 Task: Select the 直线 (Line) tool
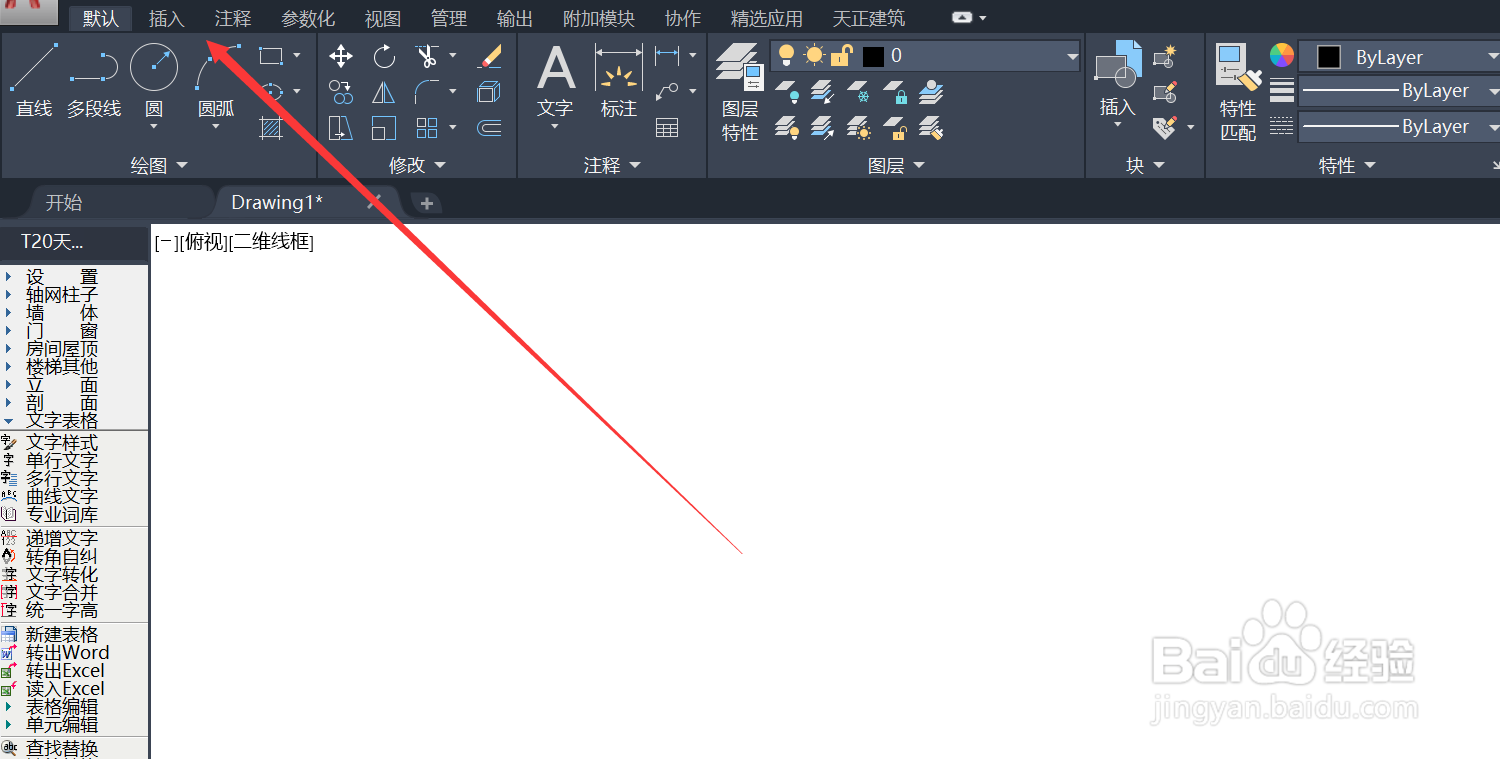[x=34, y=80]
